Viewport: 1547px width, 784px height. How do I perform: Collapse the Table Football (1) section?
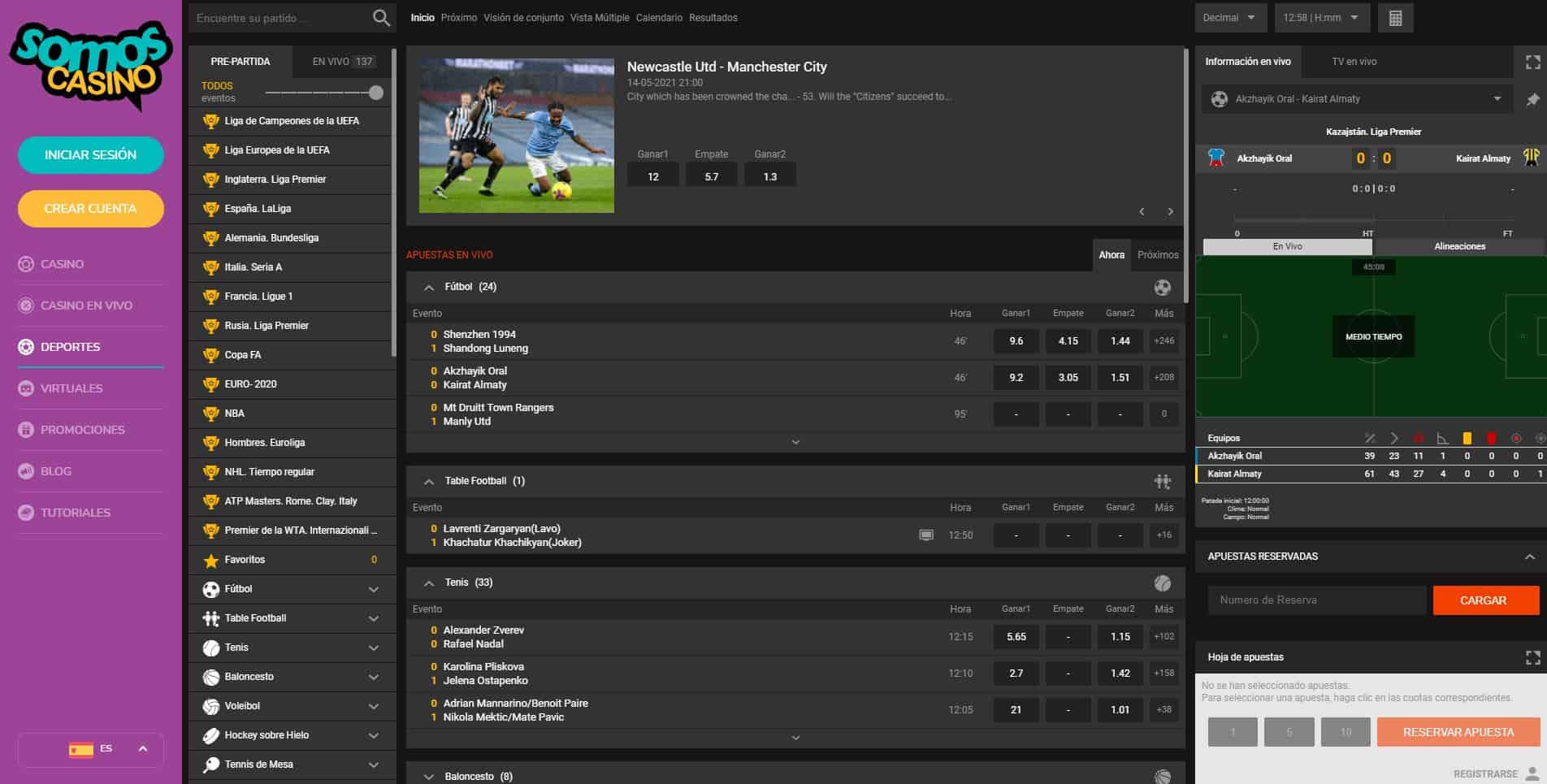pos(429,482)
